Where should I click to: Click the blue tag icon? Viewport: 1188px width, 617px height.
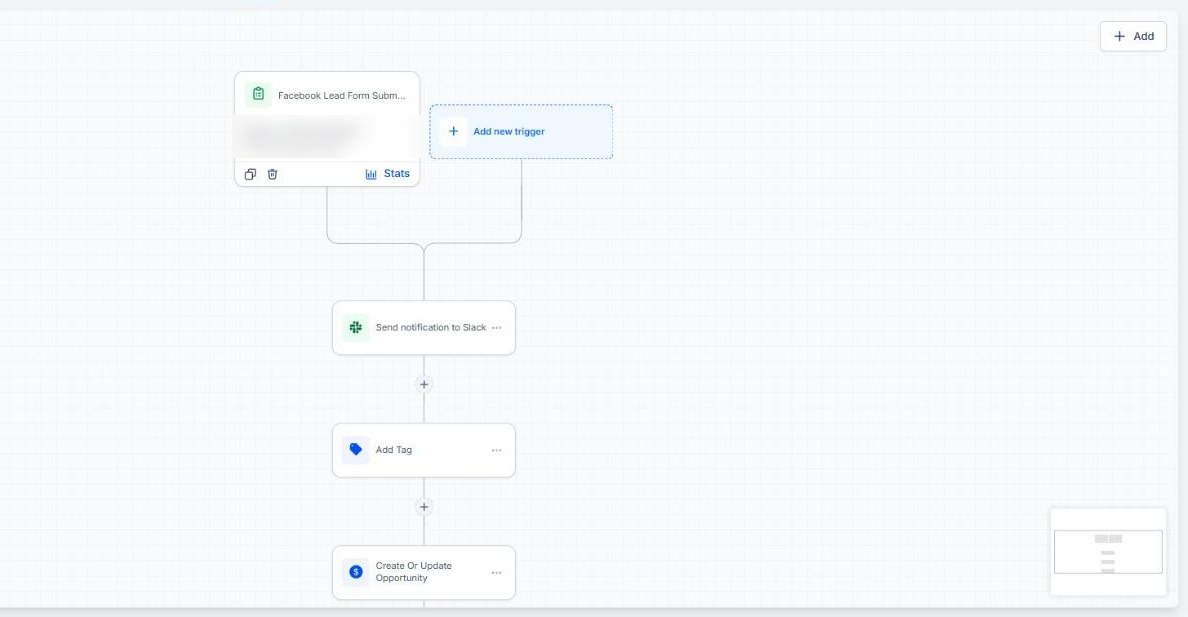click(355, 449)
